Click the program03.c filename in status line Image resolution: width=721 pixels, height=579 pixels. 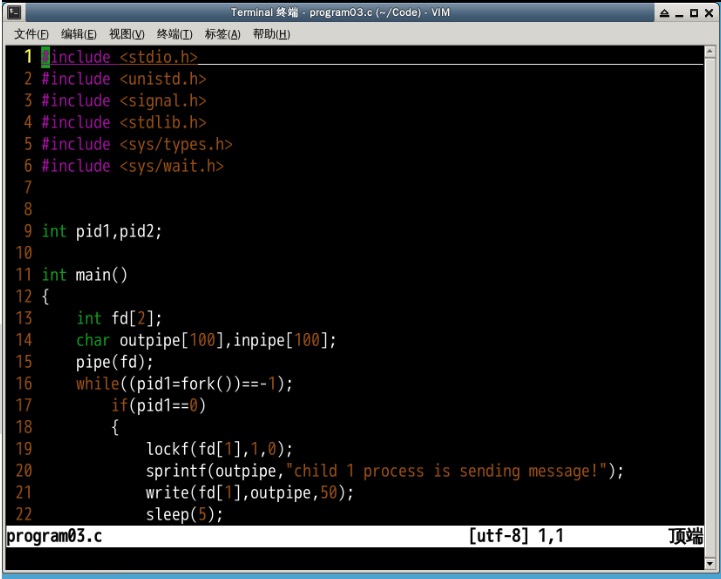click(54, 536)
